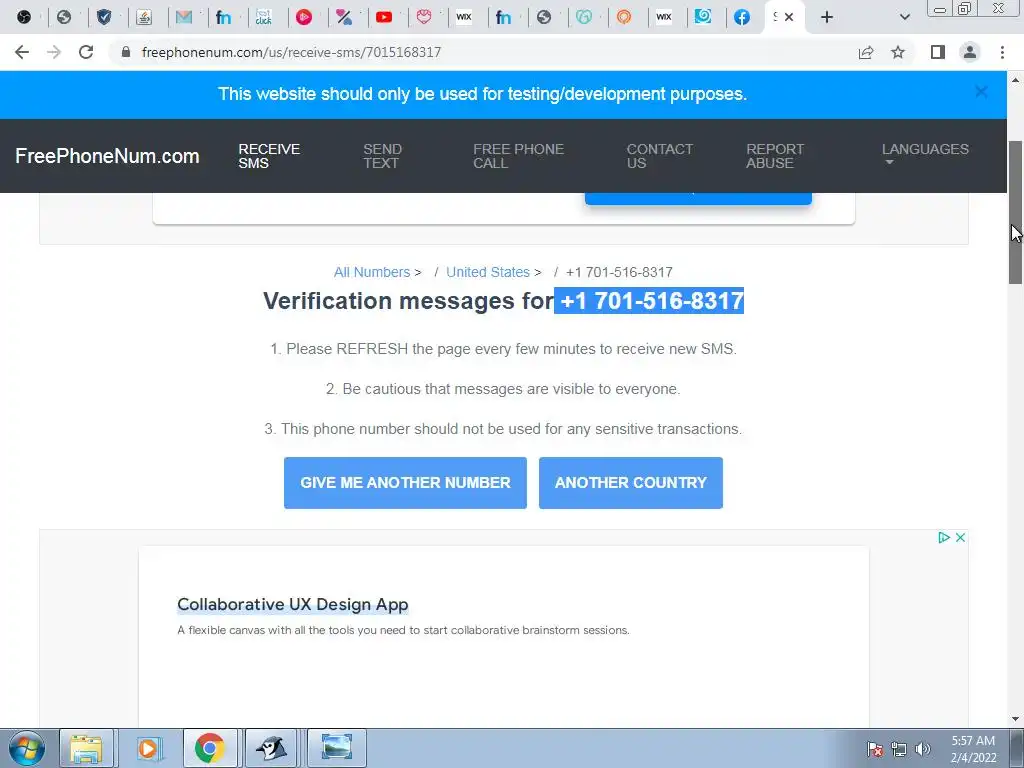Open the media player taskbar icon
Image resolution: width=1024 pixels, height=768 pixels.
(x=148, y=748)
